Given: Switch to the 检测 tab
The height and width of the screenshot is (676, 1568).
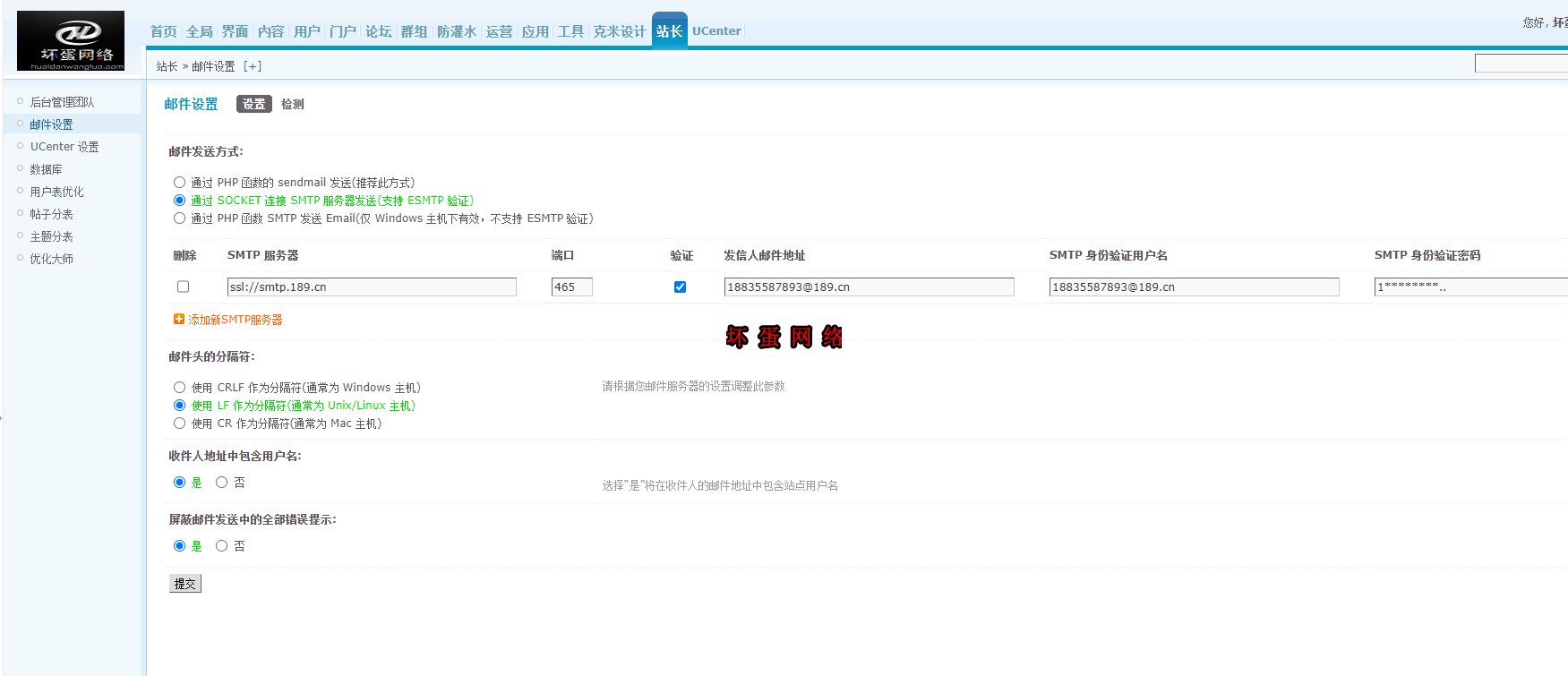Looking at the screenshot, I should pyautogui.click(x=292, y=105).
